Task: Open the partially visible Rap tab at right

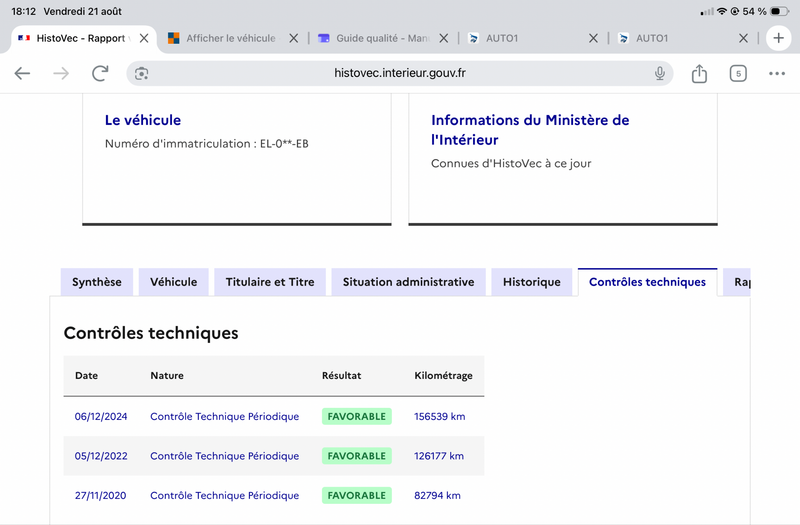Action: pos(739,282)
